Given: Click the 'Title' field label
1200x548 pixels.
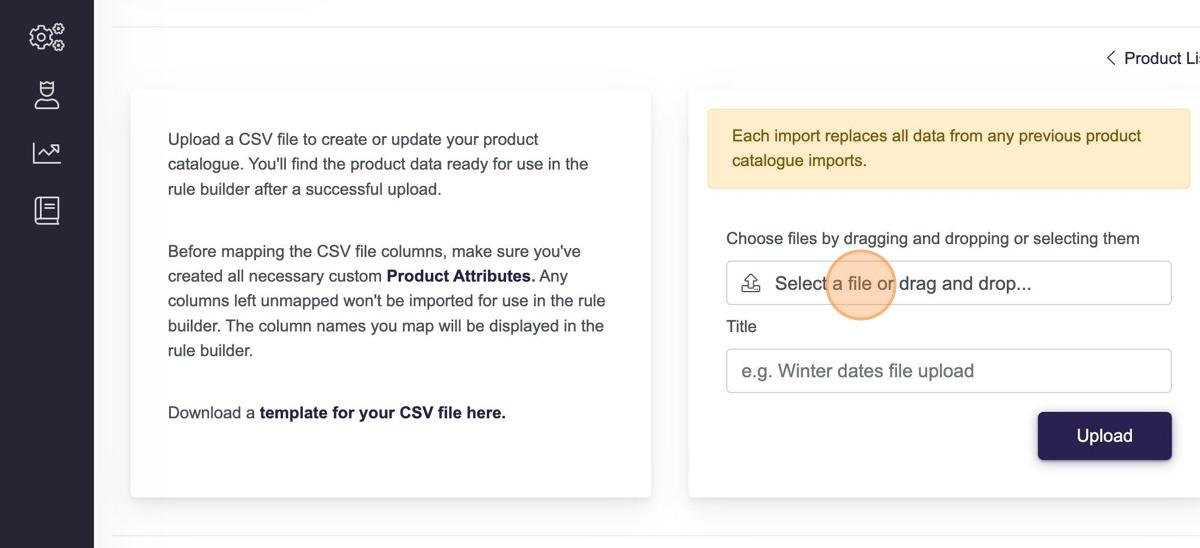Looking at the screenshot, I should click(x=741, y=327).
